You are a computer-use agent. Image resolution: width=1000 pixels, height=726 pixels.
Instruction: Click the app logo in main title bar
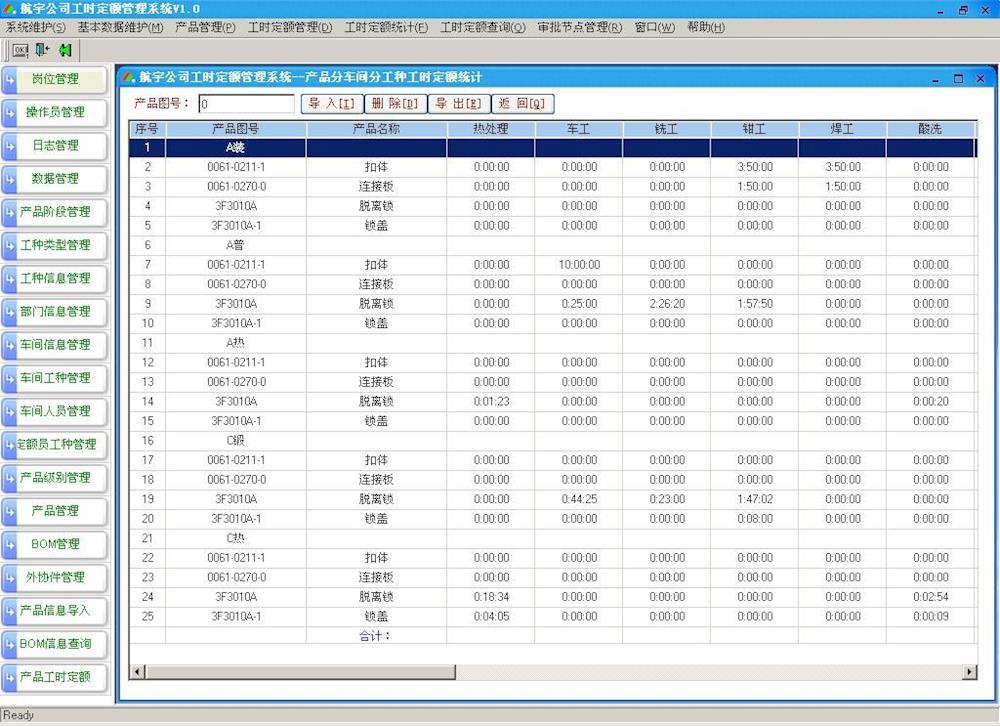tap(9, 8)
